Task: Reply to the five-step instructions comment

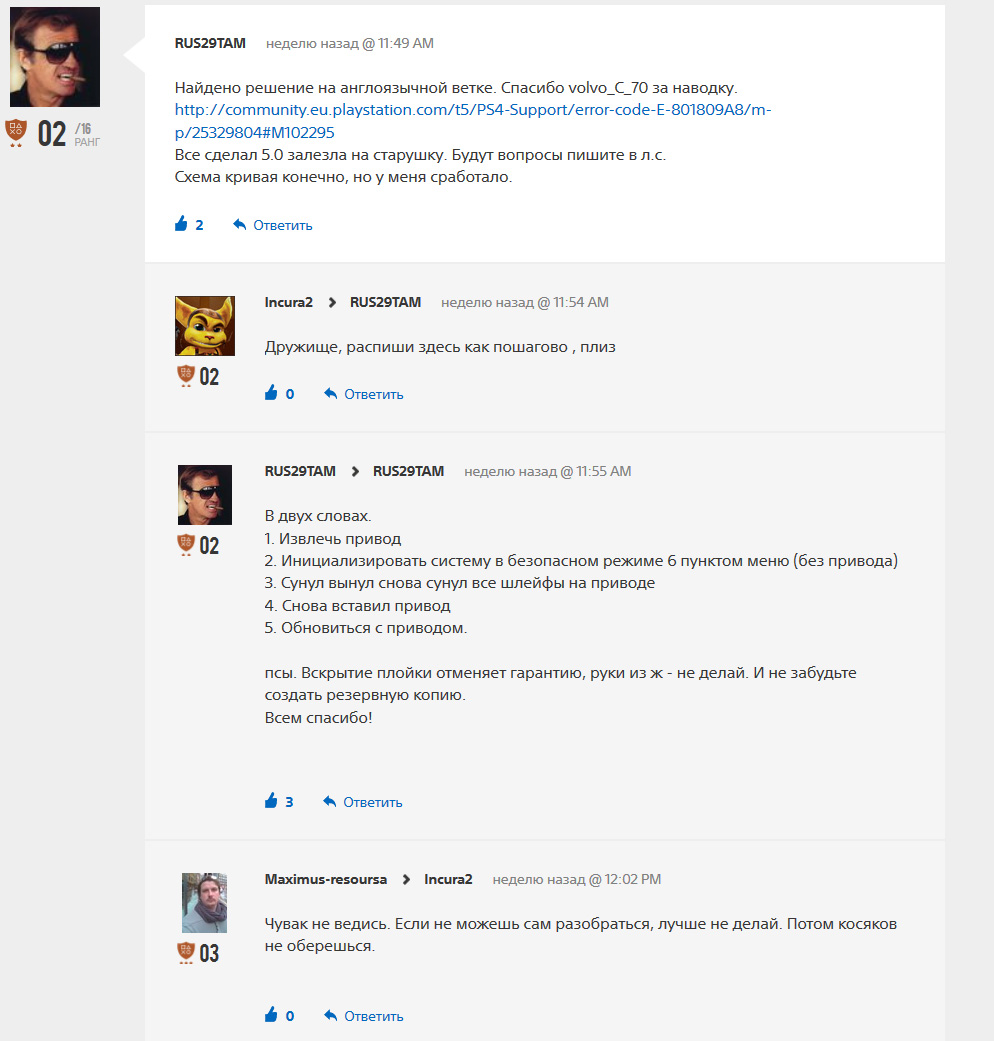Action: click(x=363, y=802)
